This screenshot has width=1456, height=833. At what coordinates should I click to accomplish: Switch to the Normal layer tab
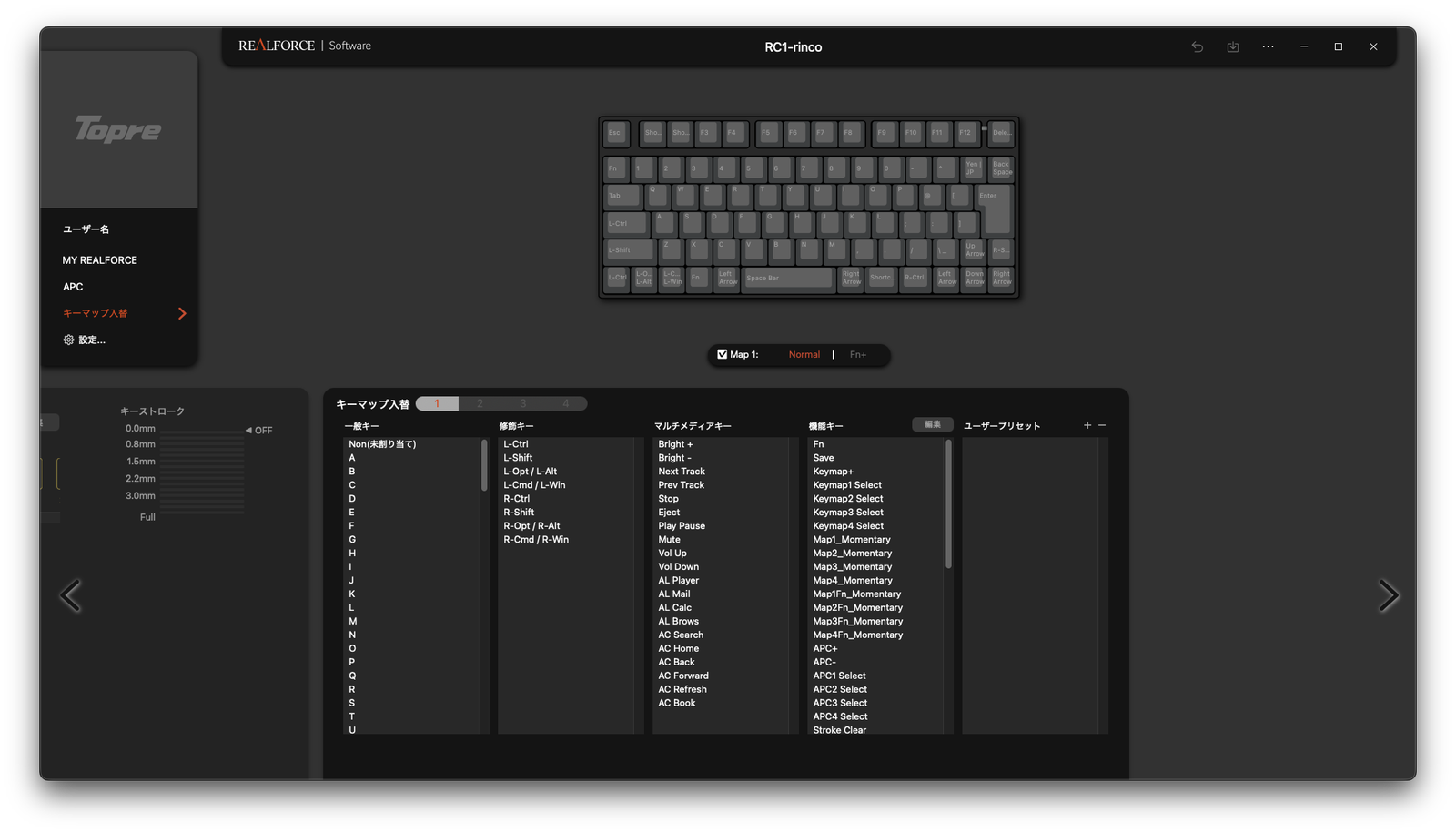[x=804, y=354]
